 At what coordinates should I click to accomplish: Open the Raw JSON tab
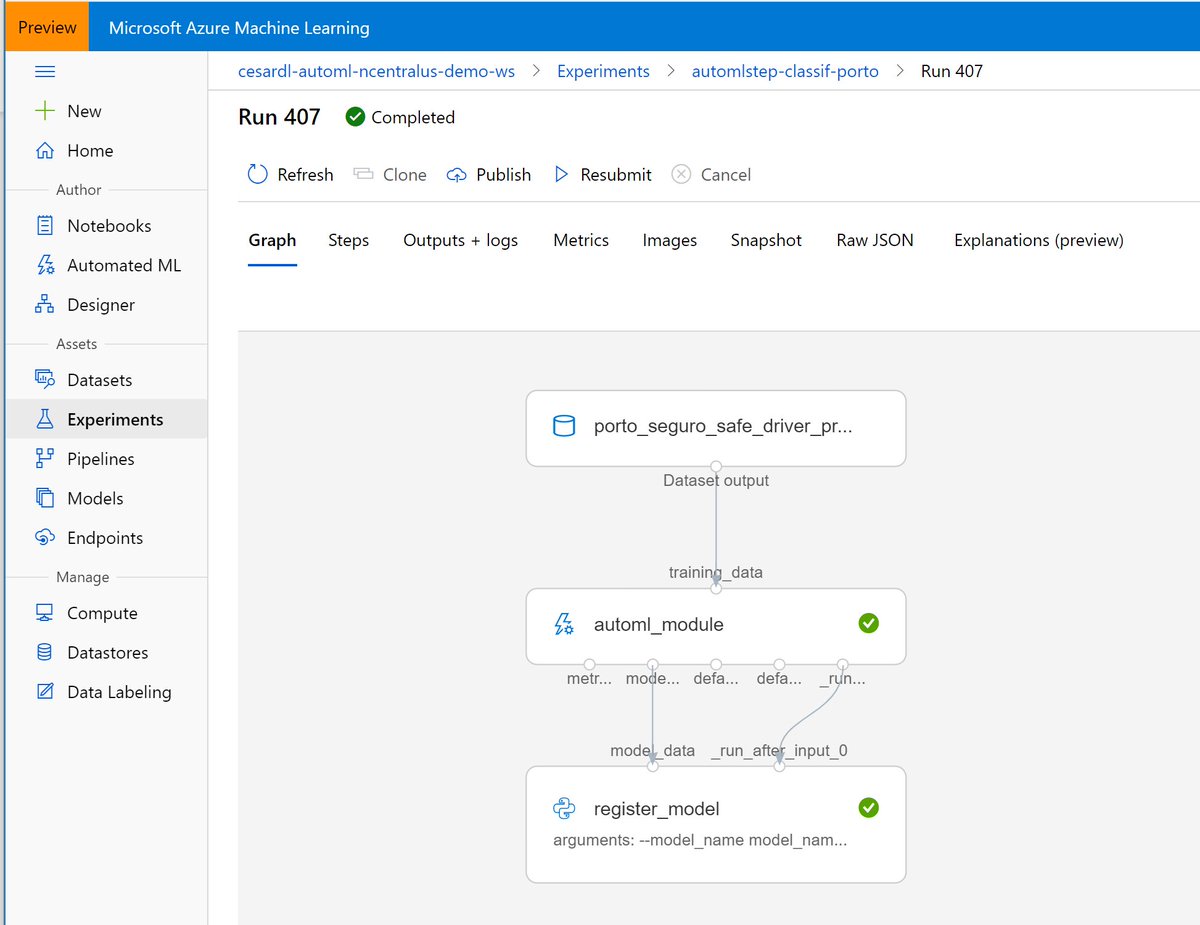(x=874, y=240)
